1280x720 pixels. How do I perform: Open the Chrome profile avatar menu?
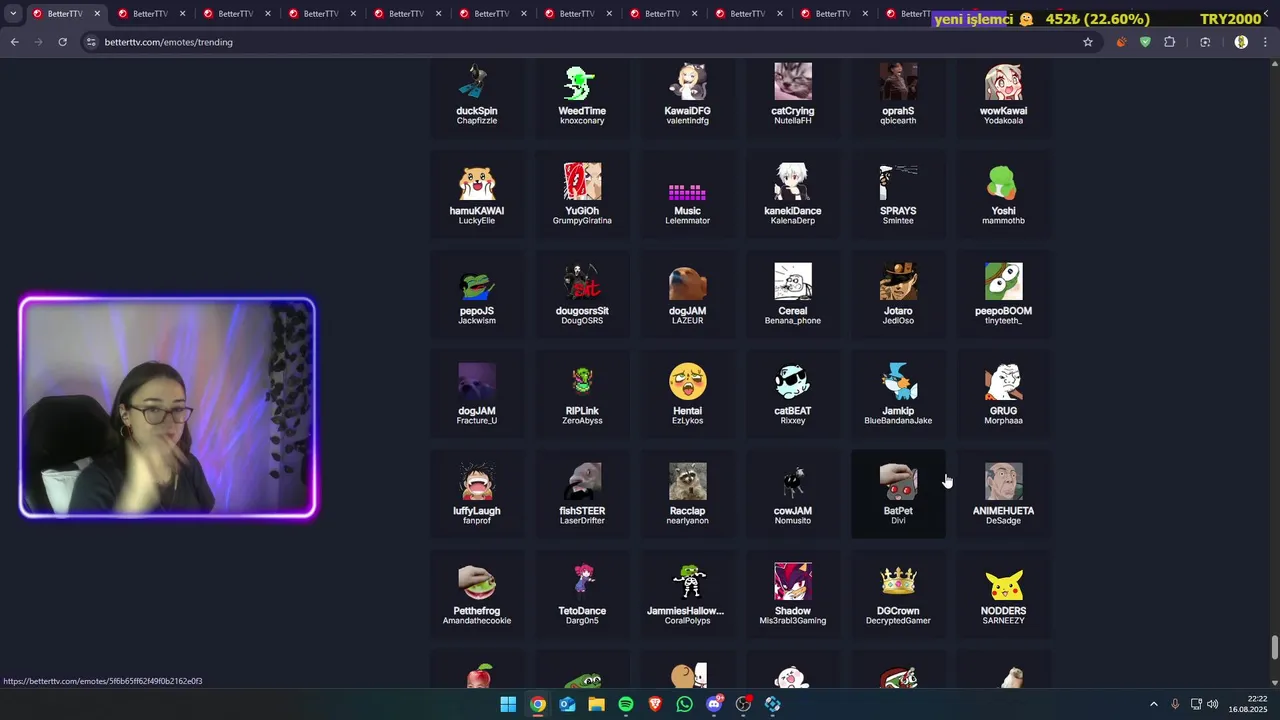(1241, 42)
